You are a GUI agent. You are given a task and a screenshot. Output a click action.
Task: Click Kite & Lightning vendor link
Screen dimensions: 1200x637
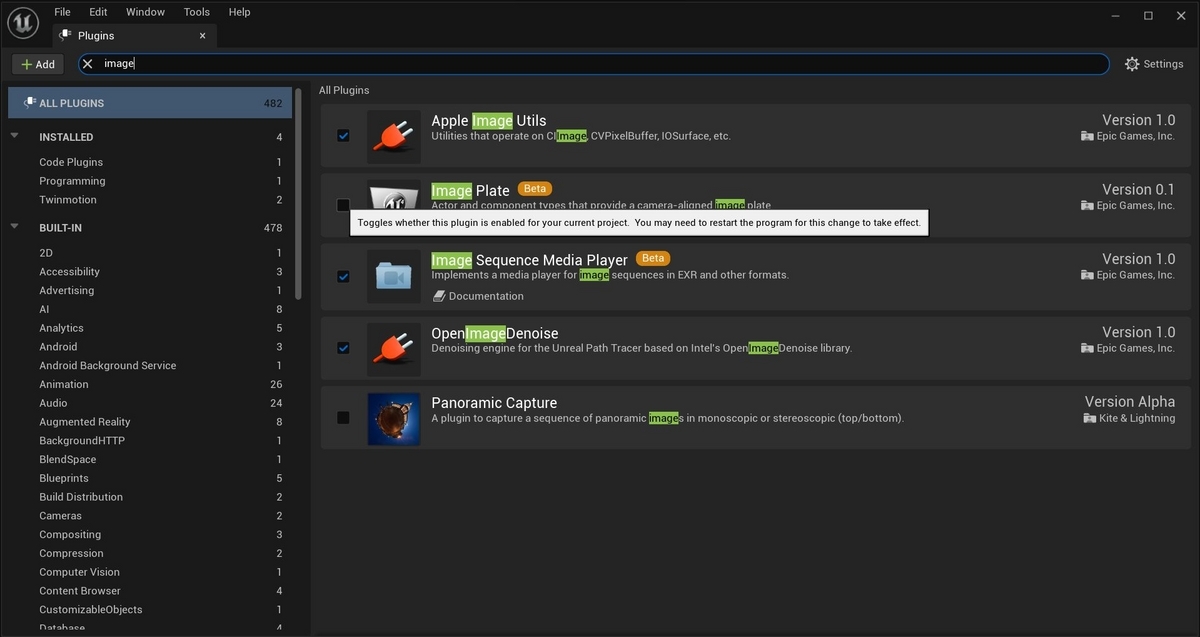1137,418
